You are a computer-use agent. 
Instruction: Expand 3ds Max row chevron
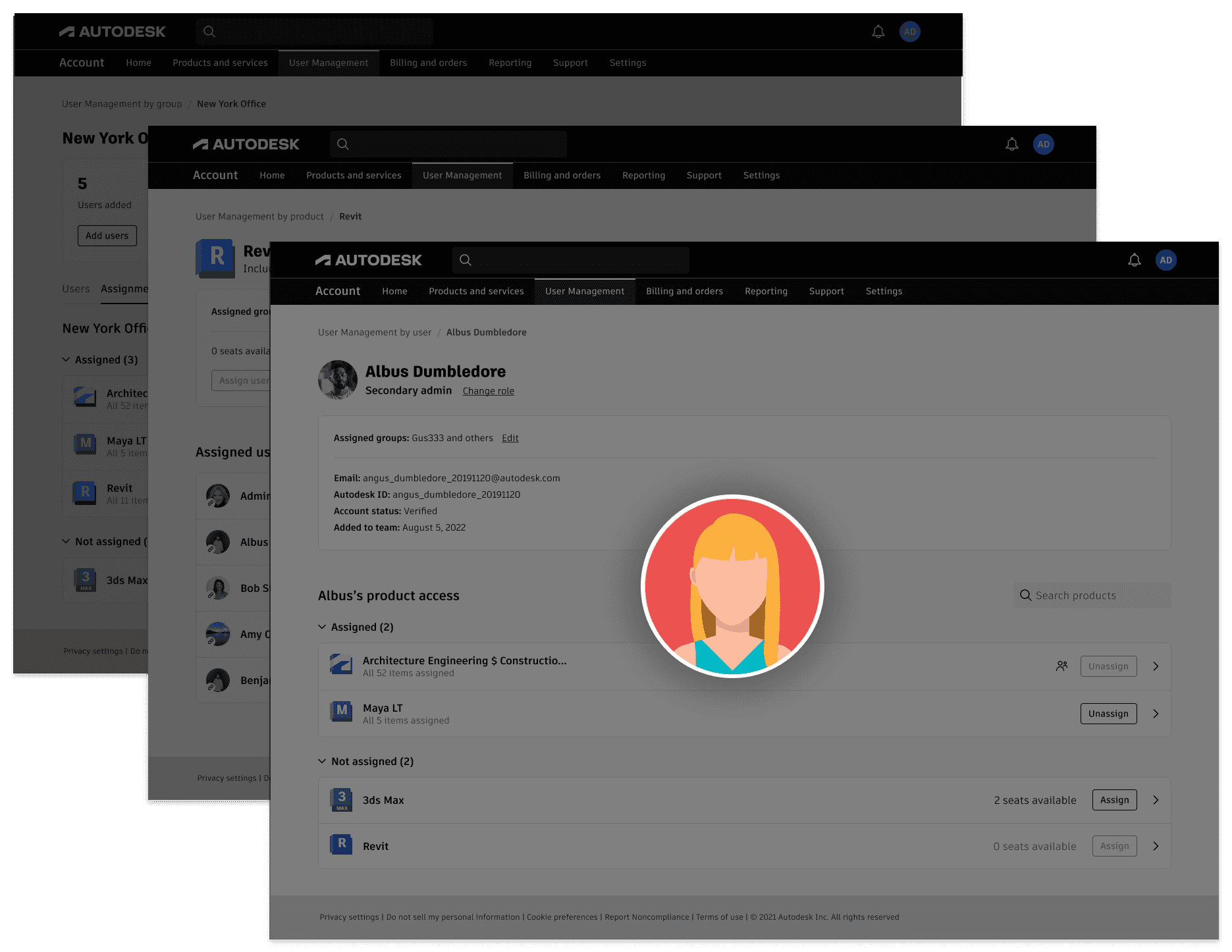pos(1156,800)
